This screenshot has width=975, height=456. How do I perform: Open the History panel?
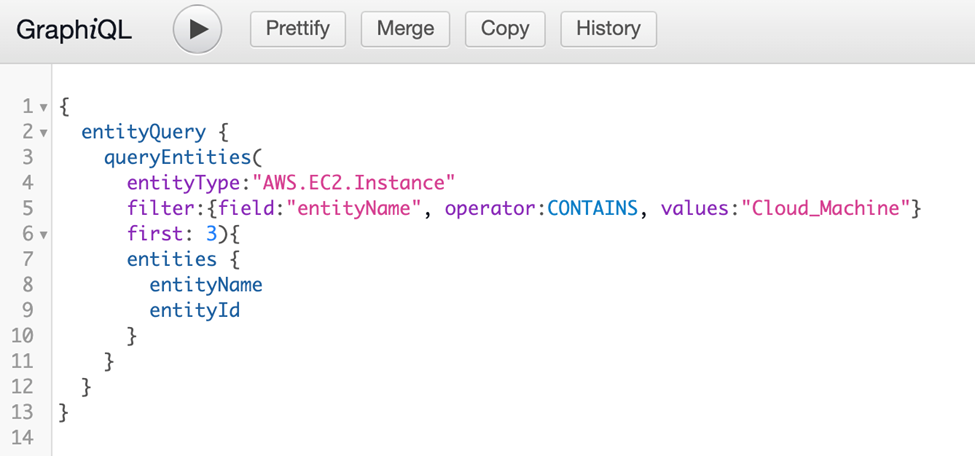pyautogui.click(x=608, y=29)
